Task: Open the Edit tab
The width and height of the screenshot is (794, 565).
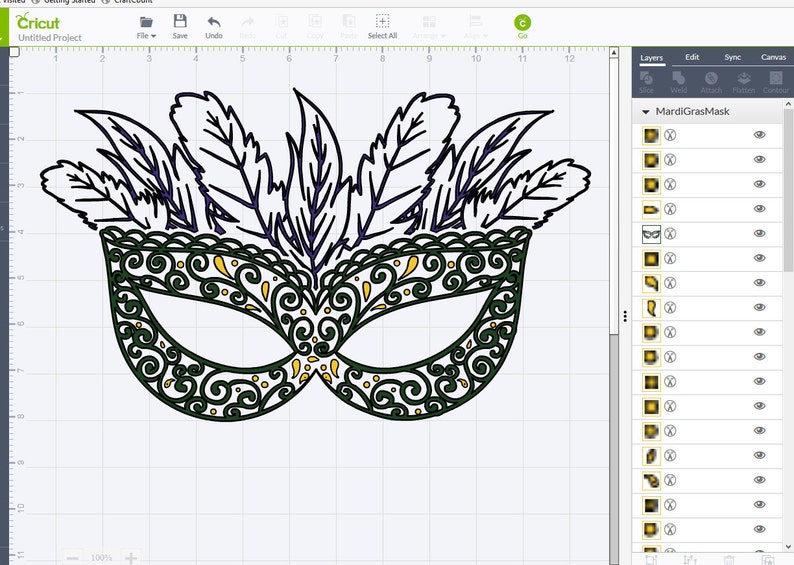Action: pyautogui.click(x=692, y=57)
